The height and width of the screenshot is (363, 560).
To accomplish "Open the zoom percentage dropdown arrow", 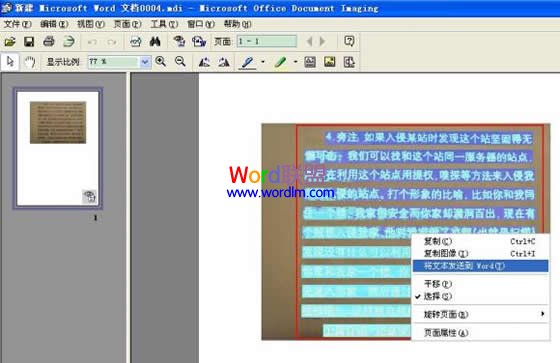I will pyautogui.click(x=145, y=62).
